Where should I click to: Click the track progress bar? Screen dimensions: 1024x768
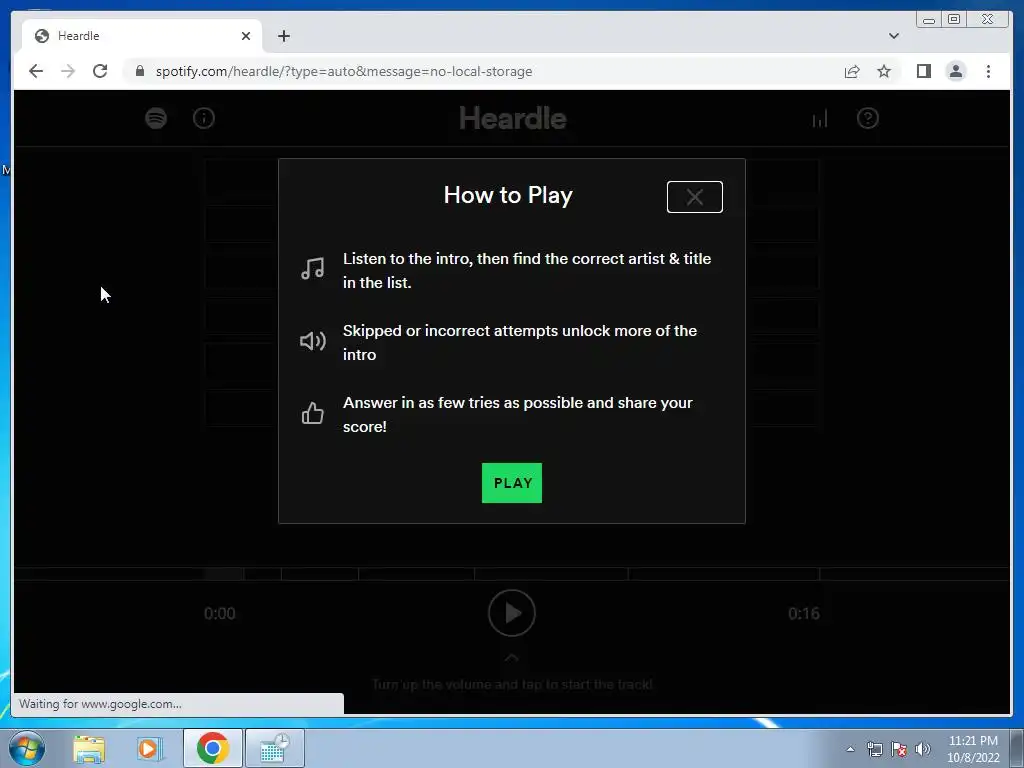[x=511, y=574]
